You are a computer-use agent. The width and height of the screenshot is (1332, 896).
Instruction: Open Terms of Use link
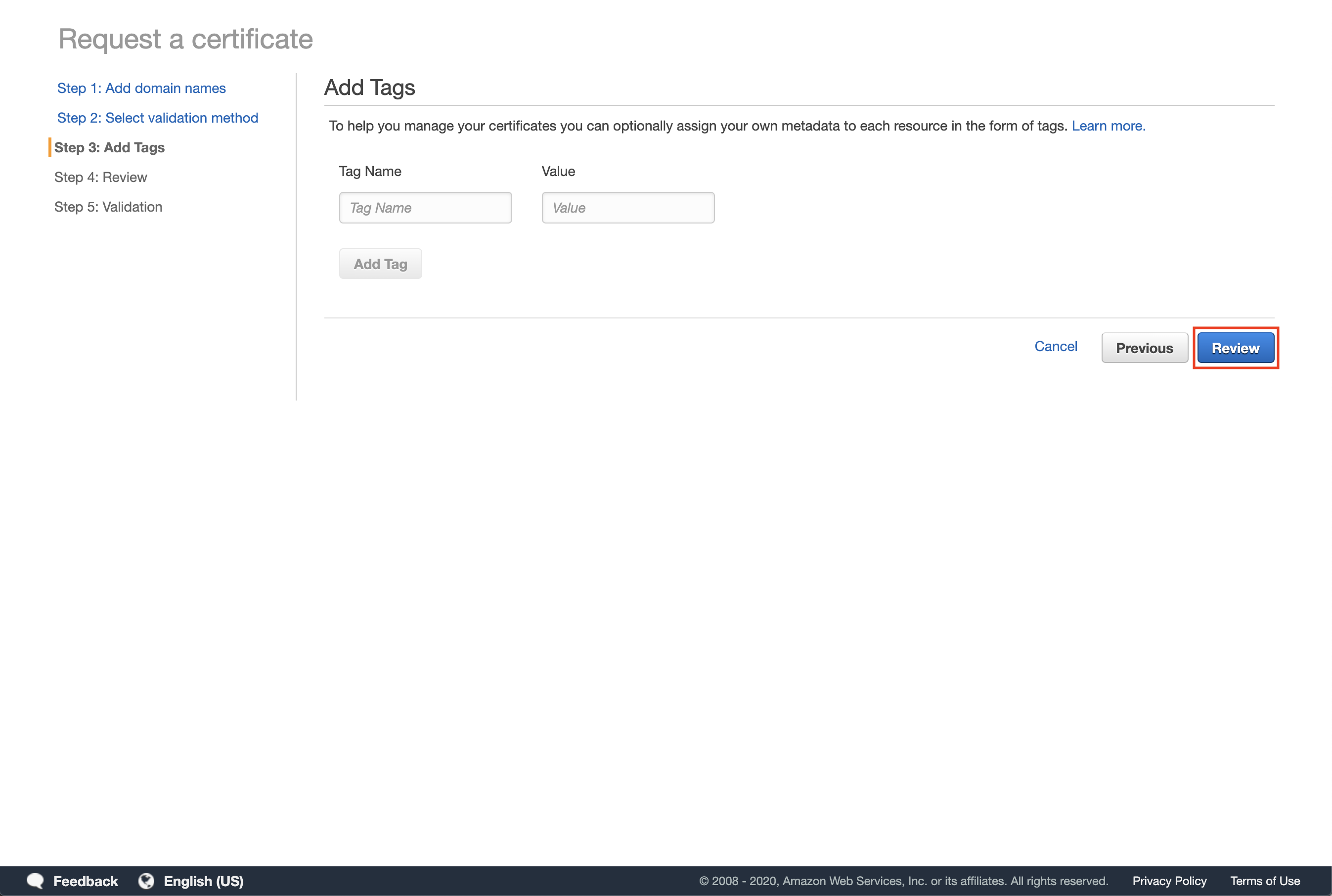pos(1265,881)
